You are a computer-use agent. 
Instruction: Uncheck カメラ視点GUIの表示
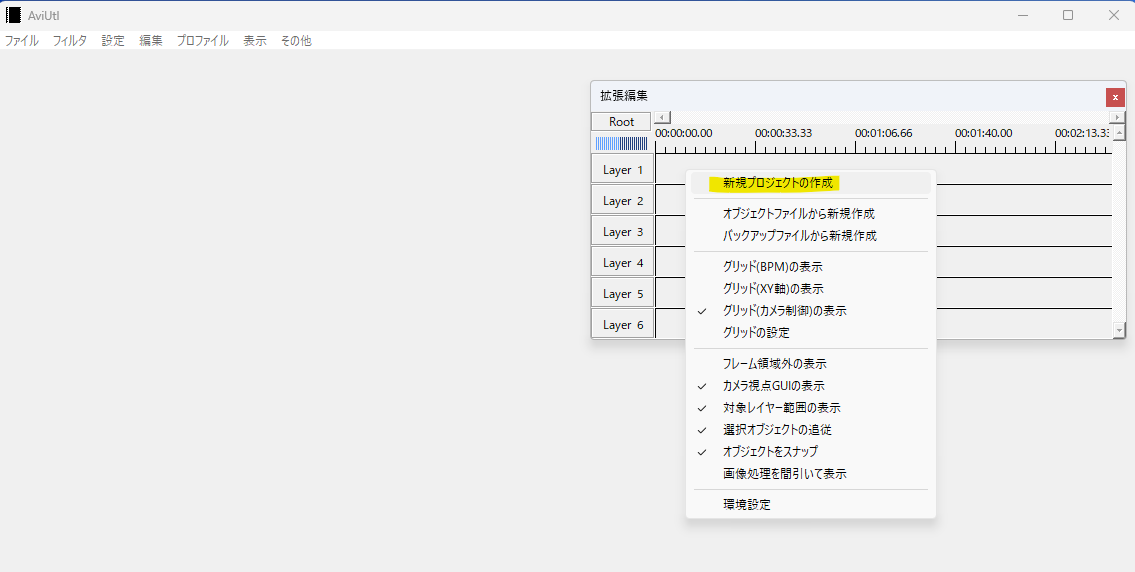[811, 386]
